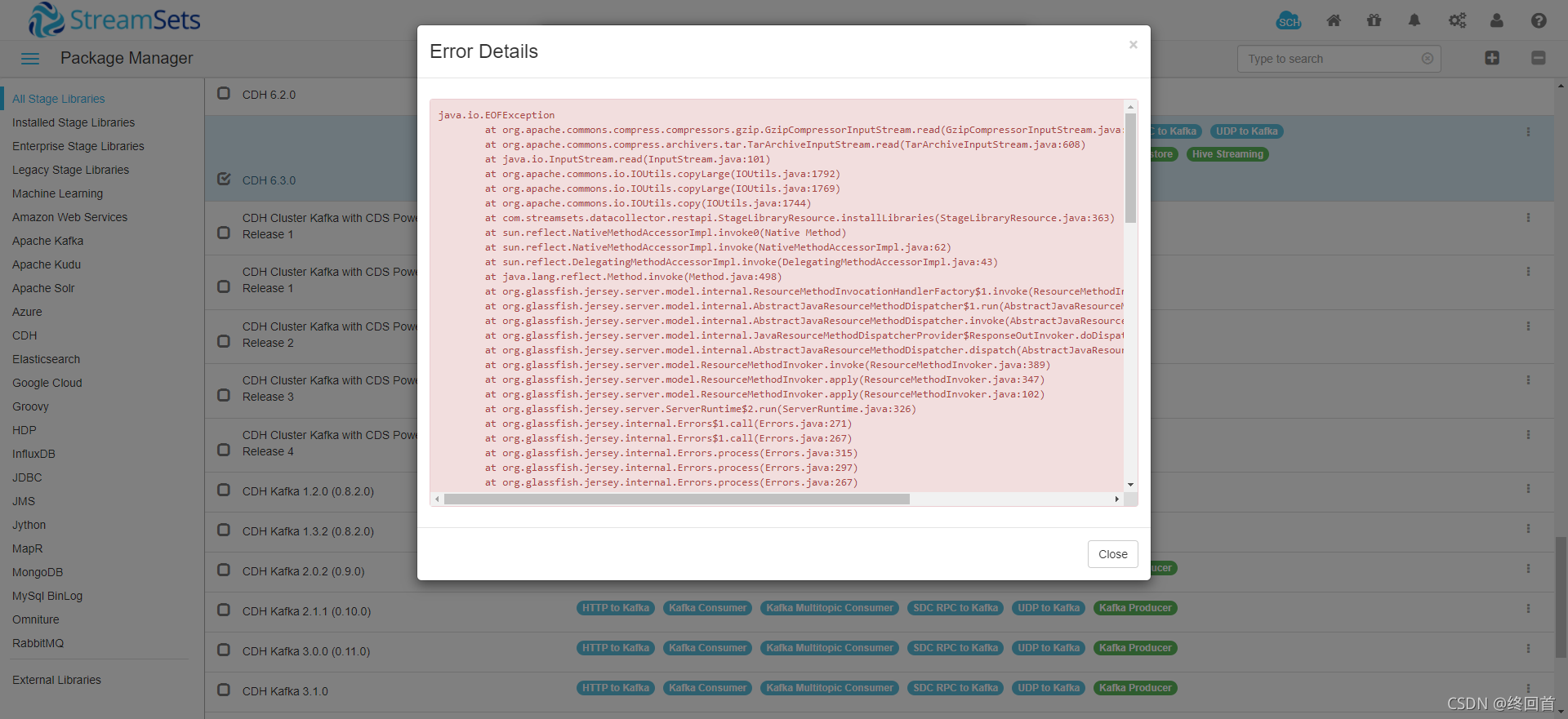Check the CDH Kafka 3.1.0 checkbox
Screen dimensions: 1568x719
pyautogui.click(x=224, y=690)
